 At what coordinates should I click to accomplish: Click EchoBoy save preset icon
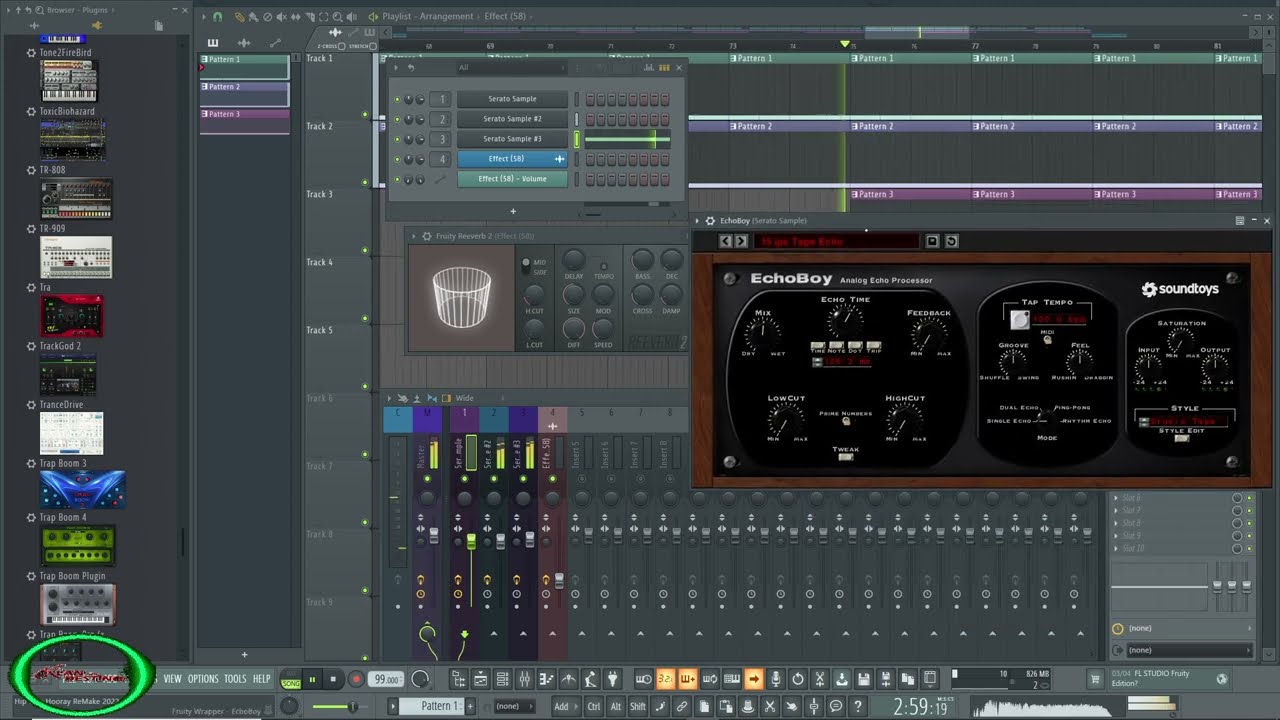[x=932, y=241]
